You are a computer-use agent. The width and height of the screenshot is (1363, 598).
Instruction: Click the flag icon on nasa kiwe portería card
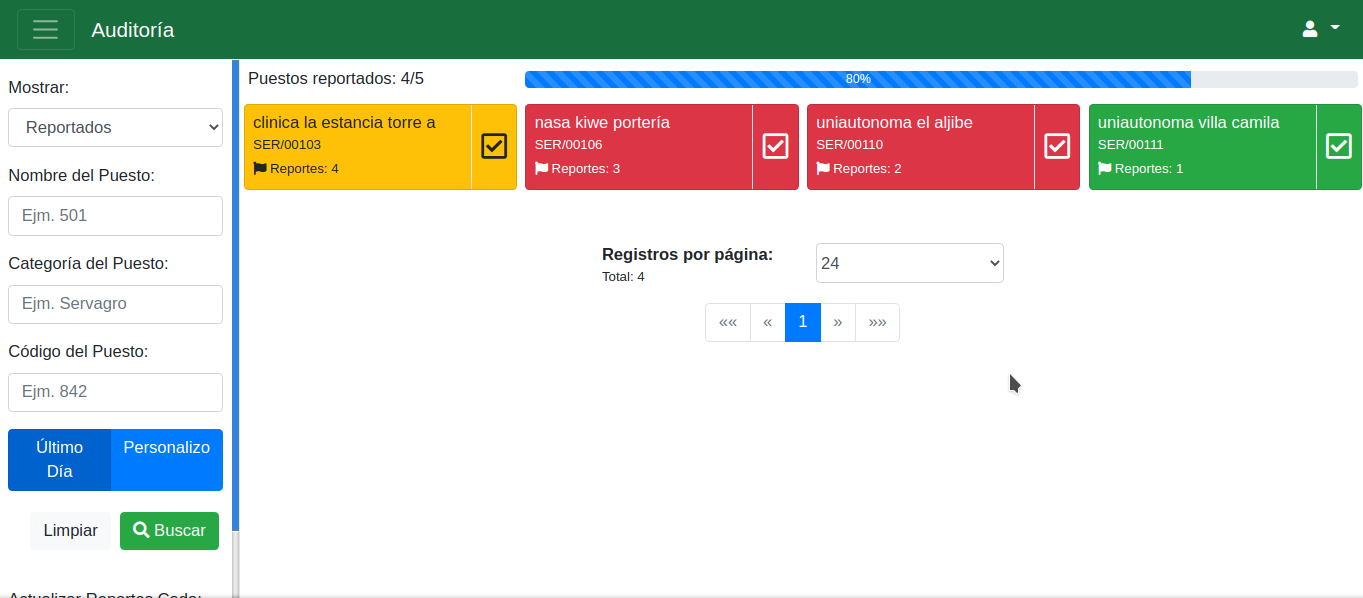(x=542, y=168)
